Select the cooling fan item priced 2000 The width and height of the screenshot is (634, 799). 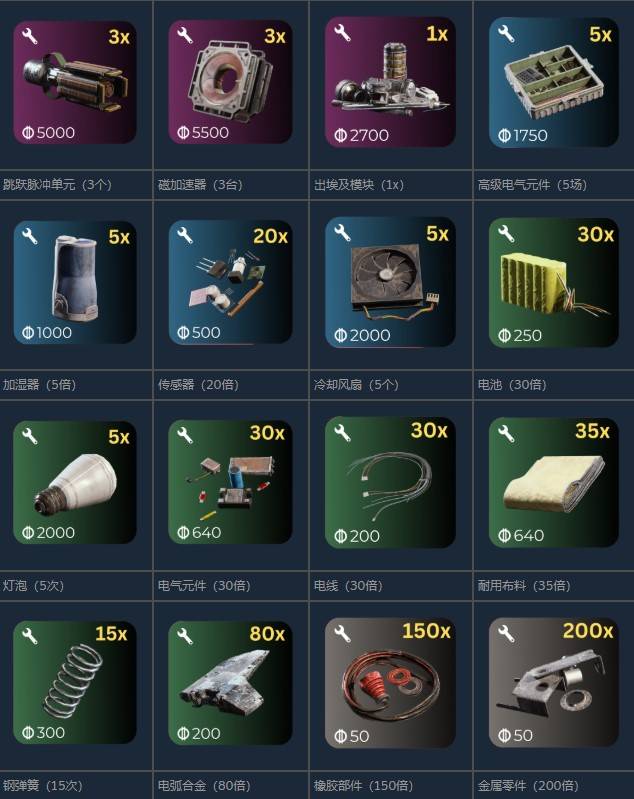[390, 282]
